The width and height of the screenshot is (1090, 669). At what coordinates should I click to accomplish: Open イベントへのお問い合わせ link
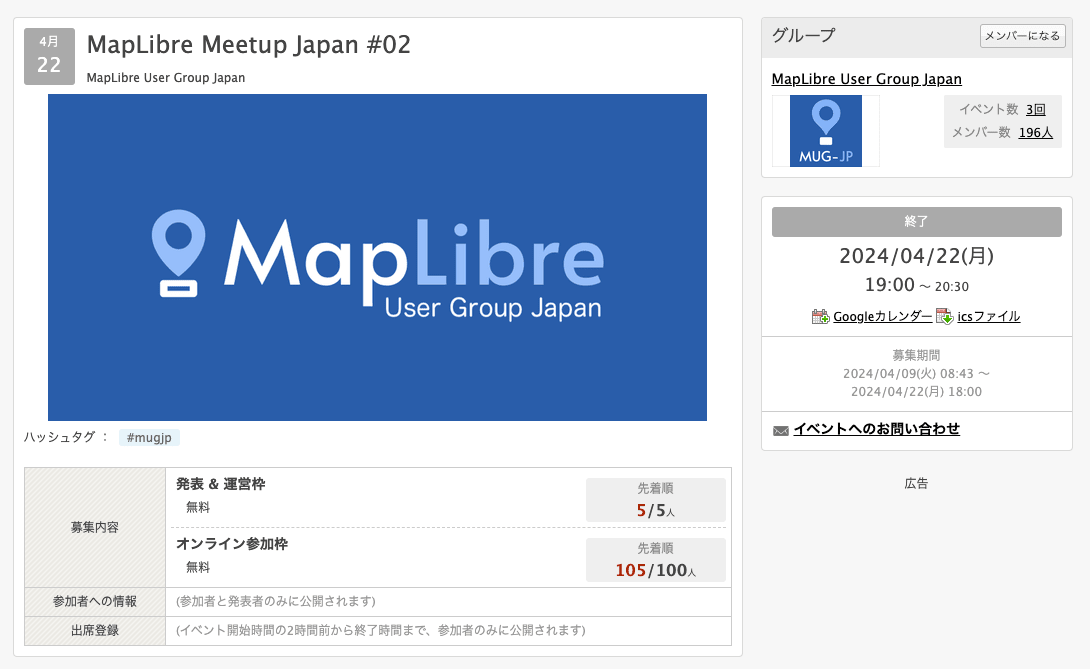876,429
